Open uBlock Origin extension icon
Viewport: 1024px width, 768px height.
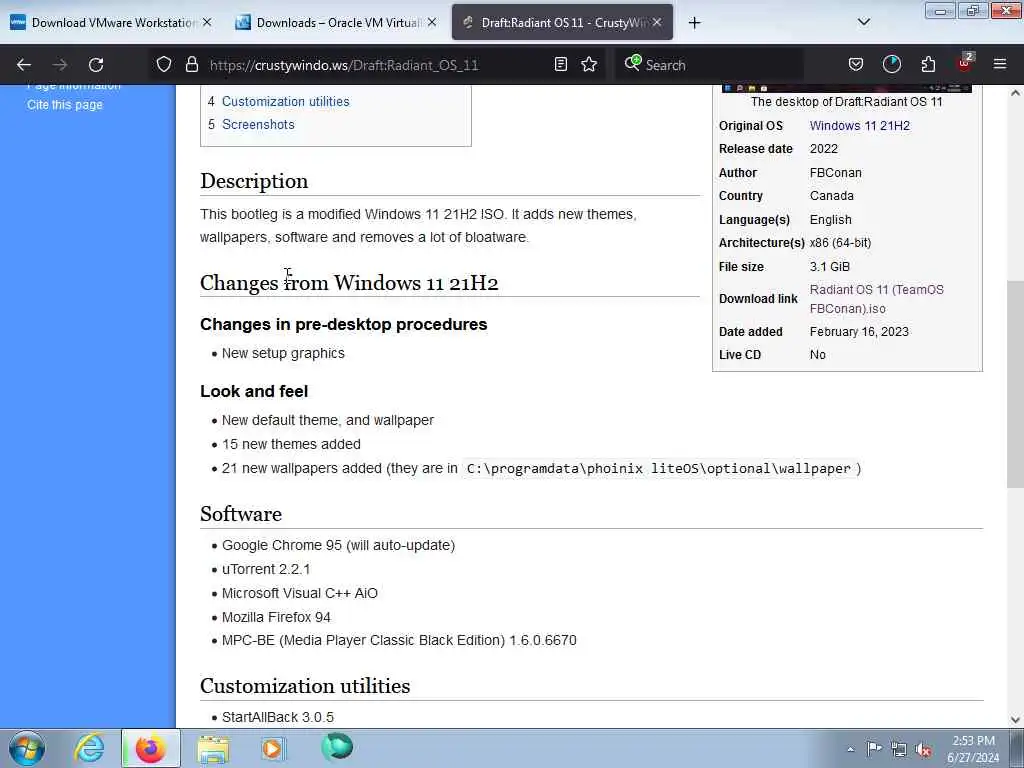965,63
